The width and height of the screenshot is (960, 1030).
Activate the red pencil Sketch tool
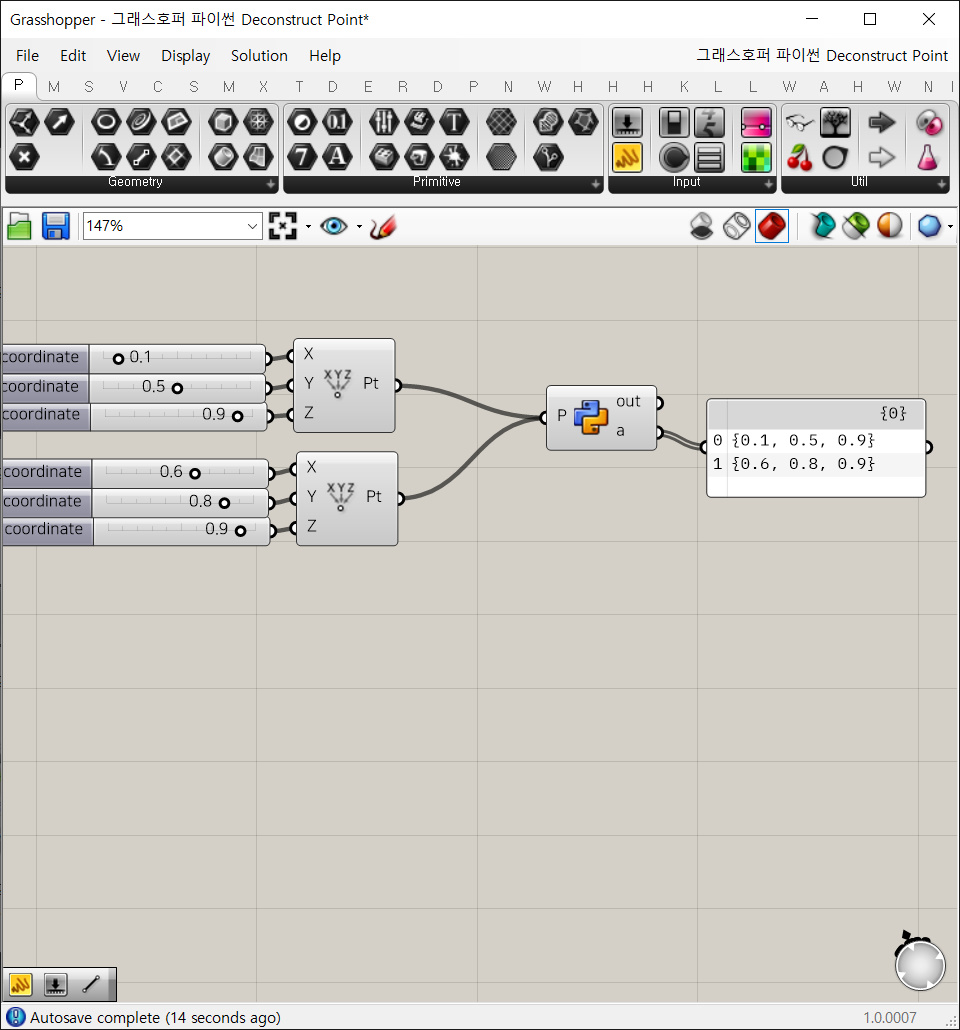pos(382,227)
